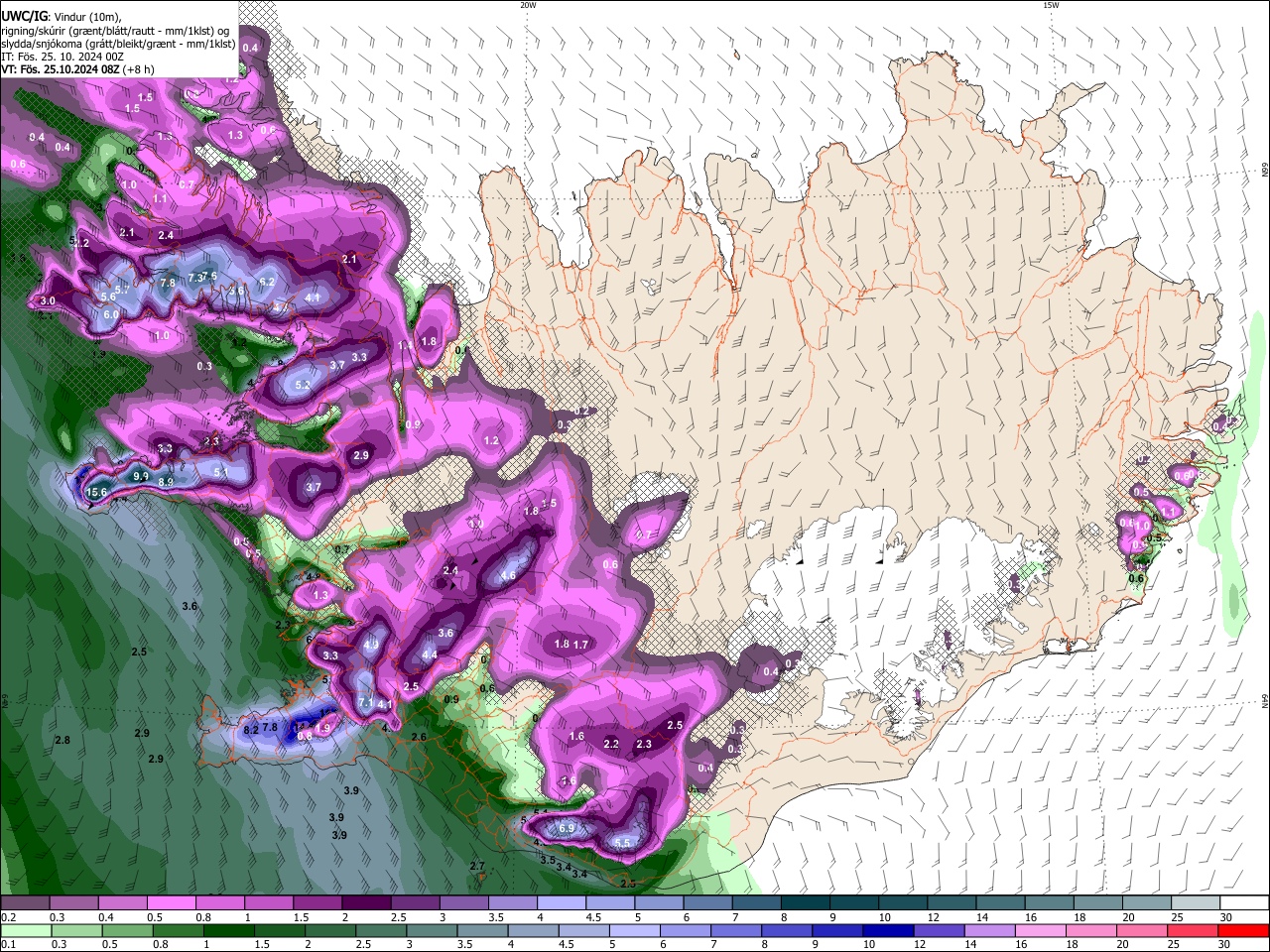Click the pale grey 25 snow legend swatch

click(x=1195, y=903)
